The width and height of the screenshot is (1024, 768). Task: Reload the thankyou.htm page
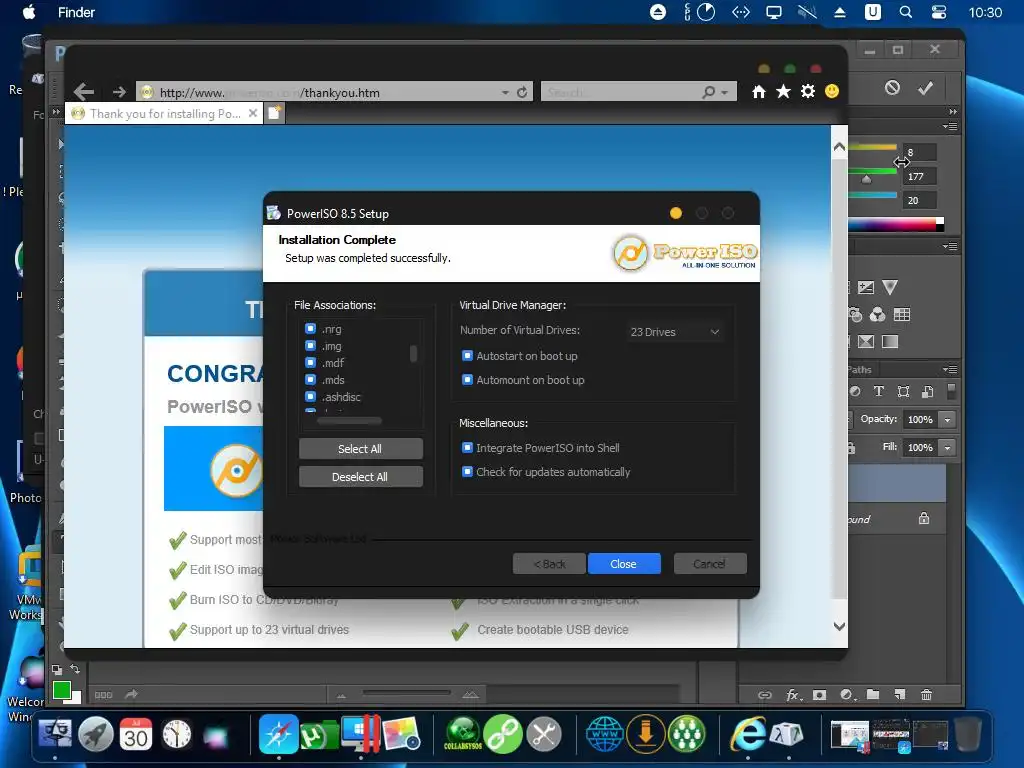tap(522, 92)
